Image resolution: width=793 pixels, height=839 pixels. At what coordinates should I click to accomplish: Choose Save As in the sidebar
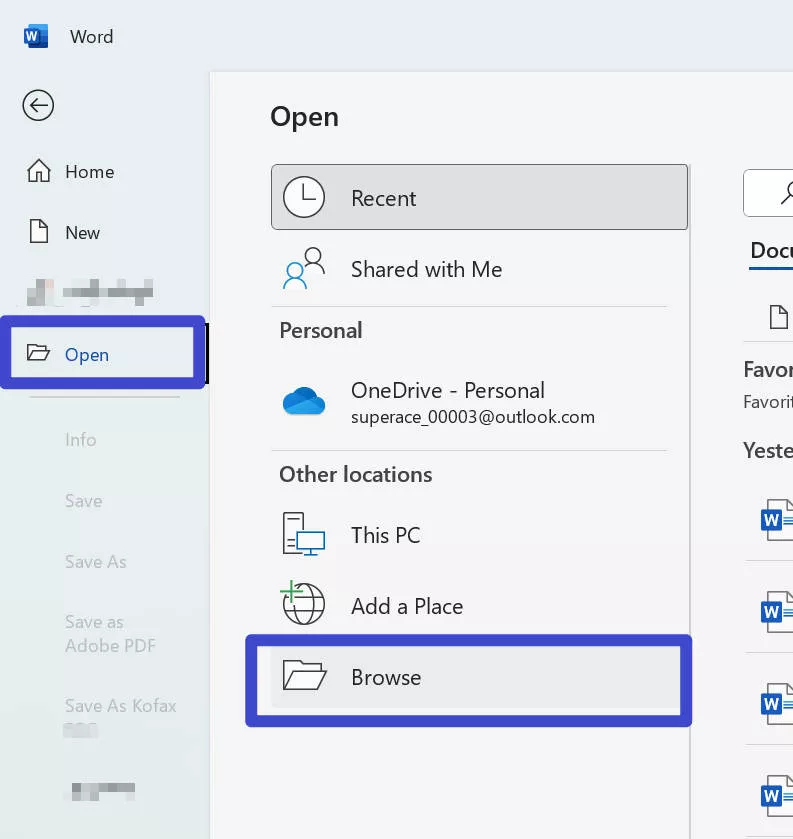point(96,562)
